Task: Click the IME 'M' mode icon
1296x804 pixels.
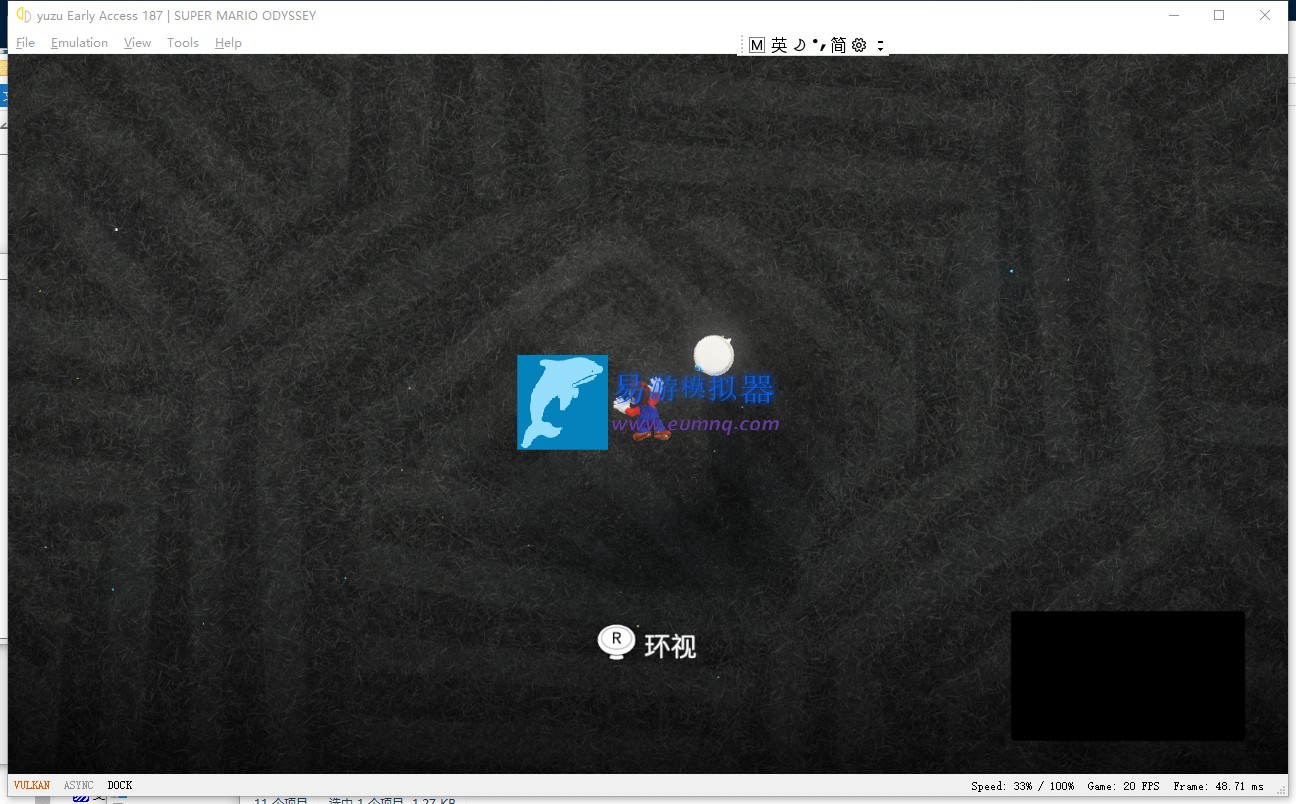Action: click(757, 45)
